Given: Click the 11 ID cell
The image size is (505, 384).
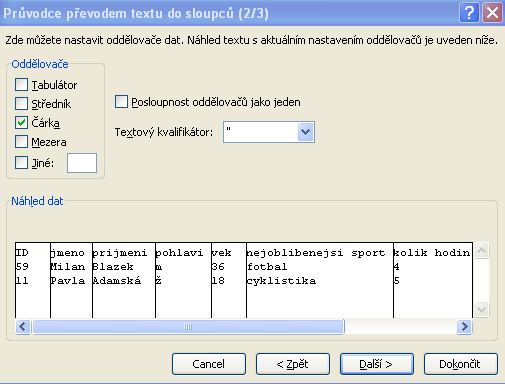Looking at the screenshot, I should pyautogui.click(x=22, y=281).
